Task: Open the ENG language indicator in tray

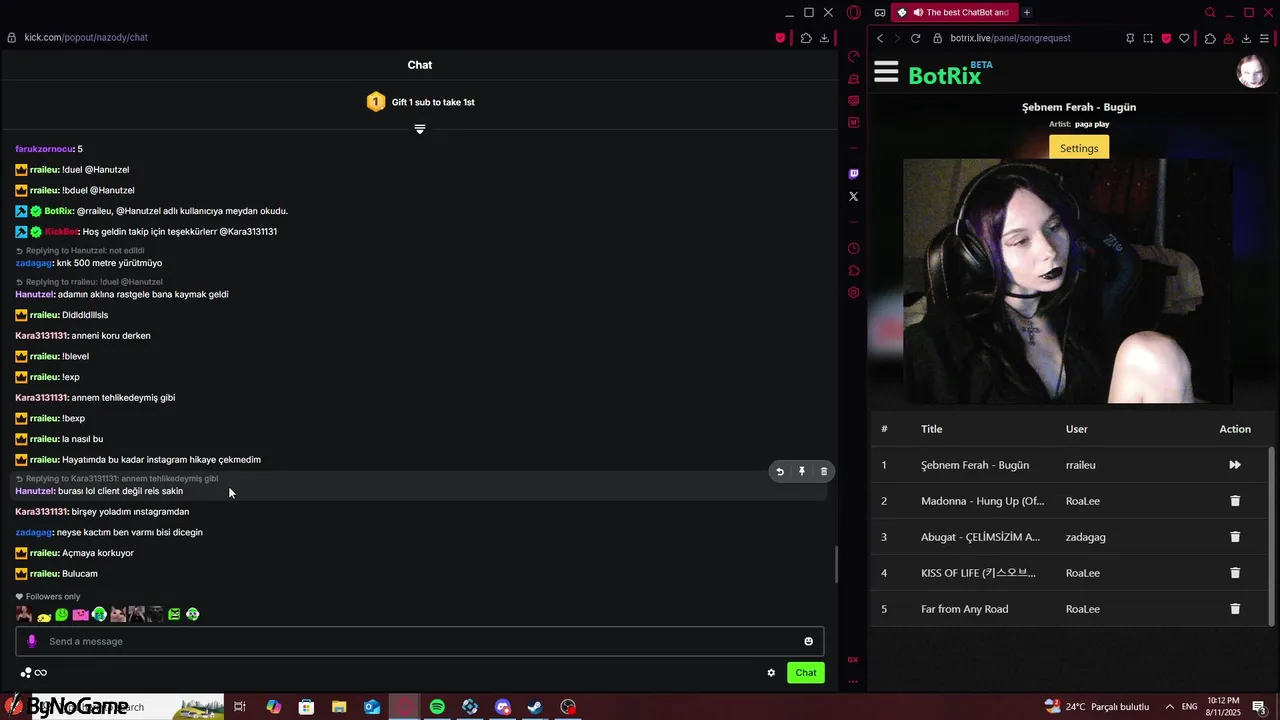Action: tap(1190, 707)
